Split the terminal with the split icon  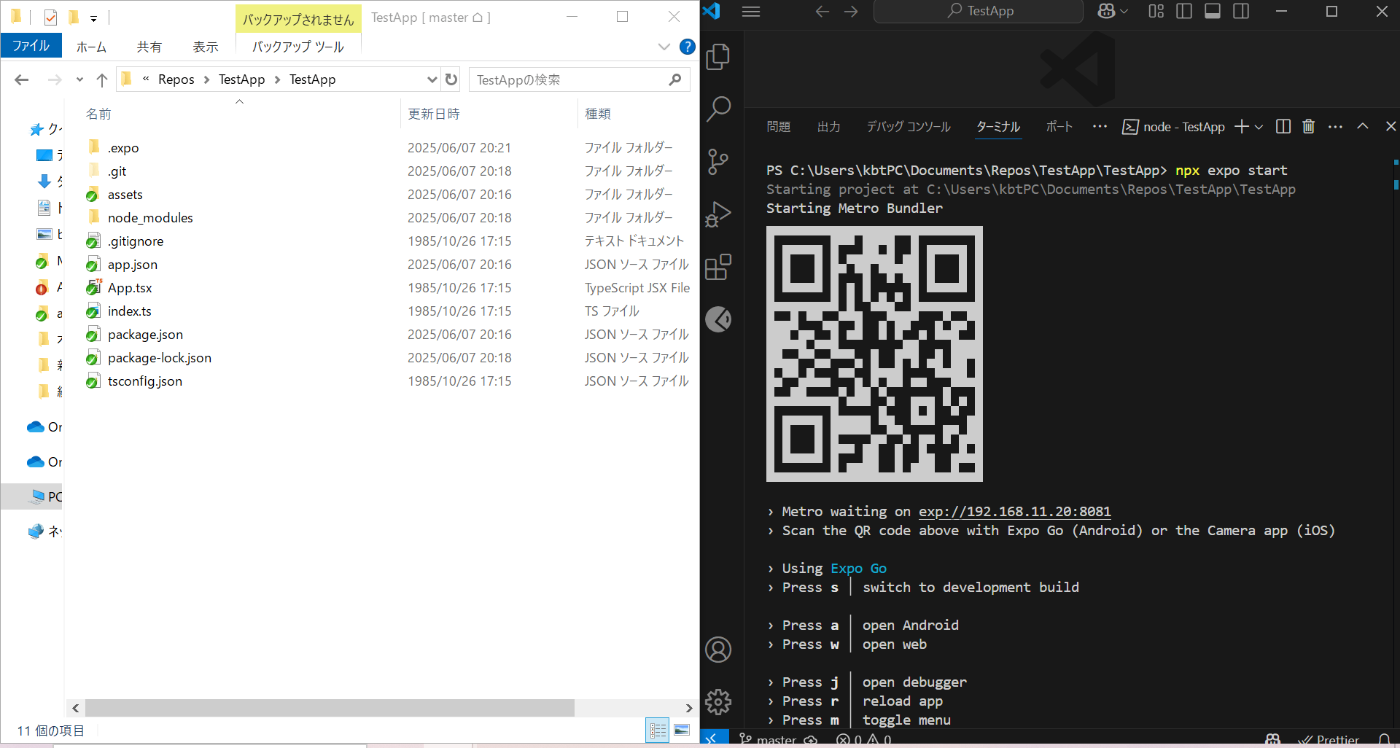1283,126
